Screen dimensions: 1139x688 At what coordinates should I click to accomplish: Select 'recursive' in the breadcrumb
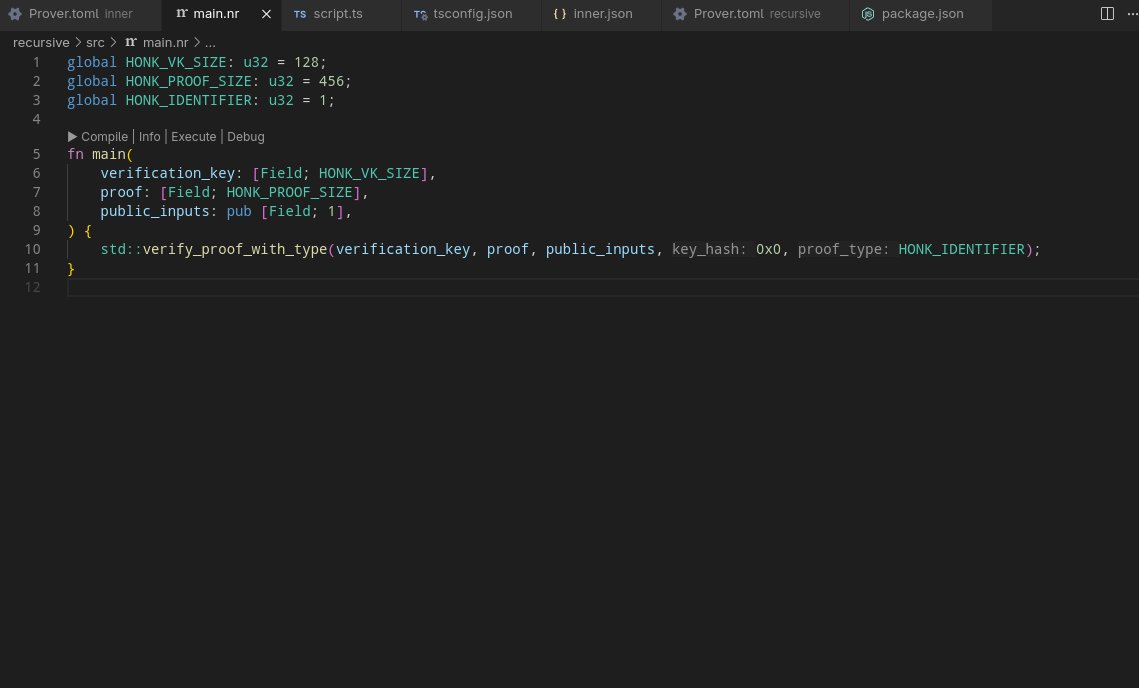click(41, 43)
